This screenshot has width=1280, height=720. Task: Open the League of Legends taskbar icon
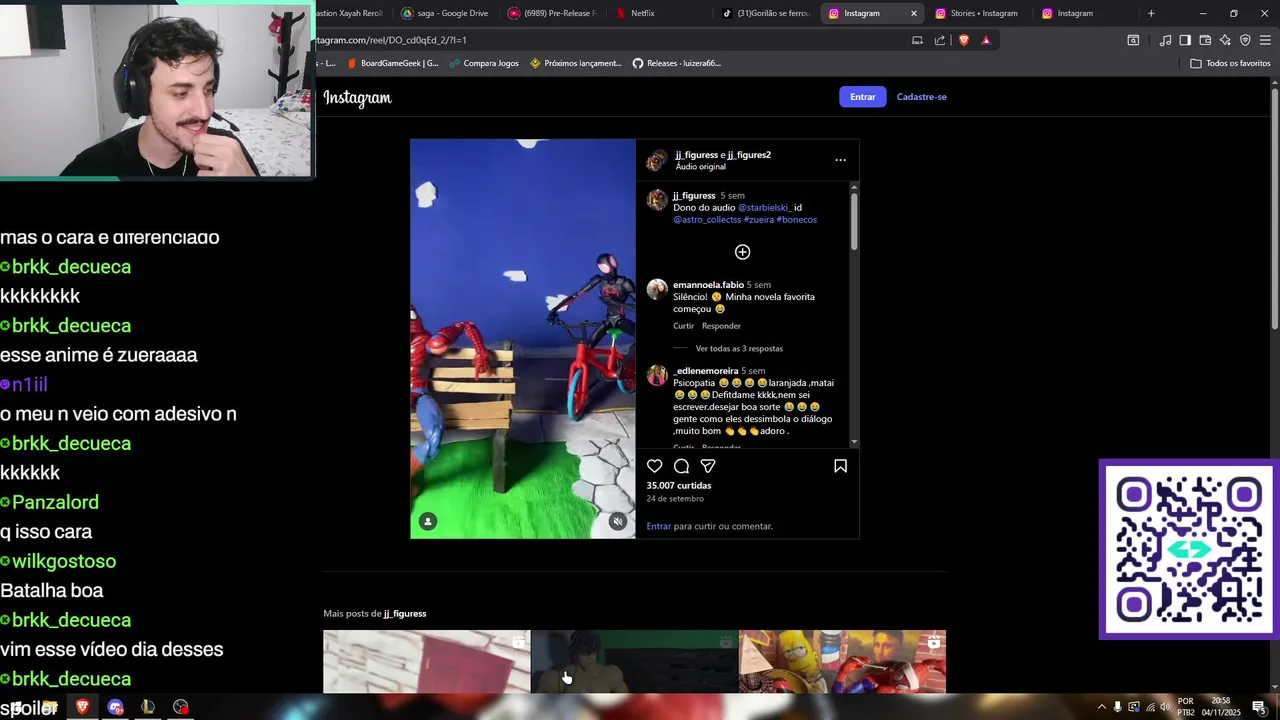148,707
